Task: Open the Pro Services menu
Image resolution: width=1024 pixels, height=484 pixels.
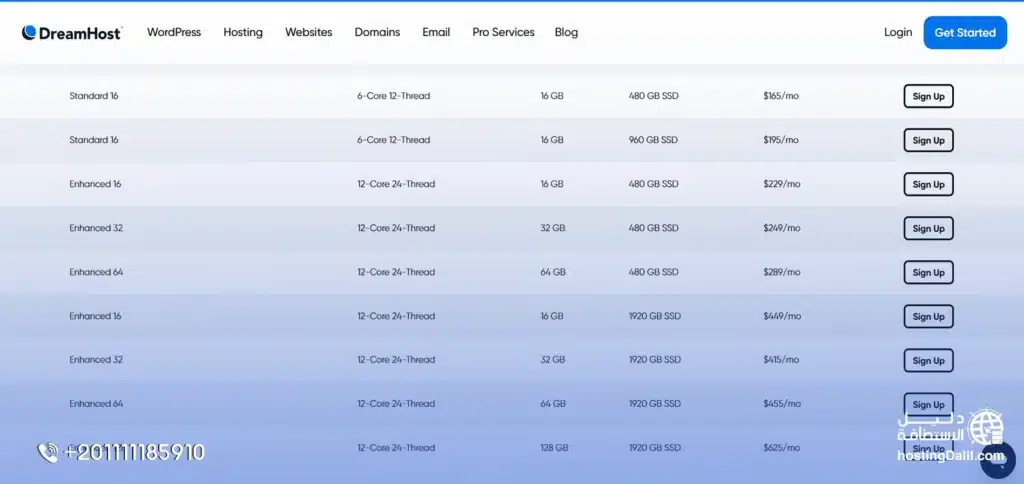Action: pyautogui.click(x=503, y=32)
